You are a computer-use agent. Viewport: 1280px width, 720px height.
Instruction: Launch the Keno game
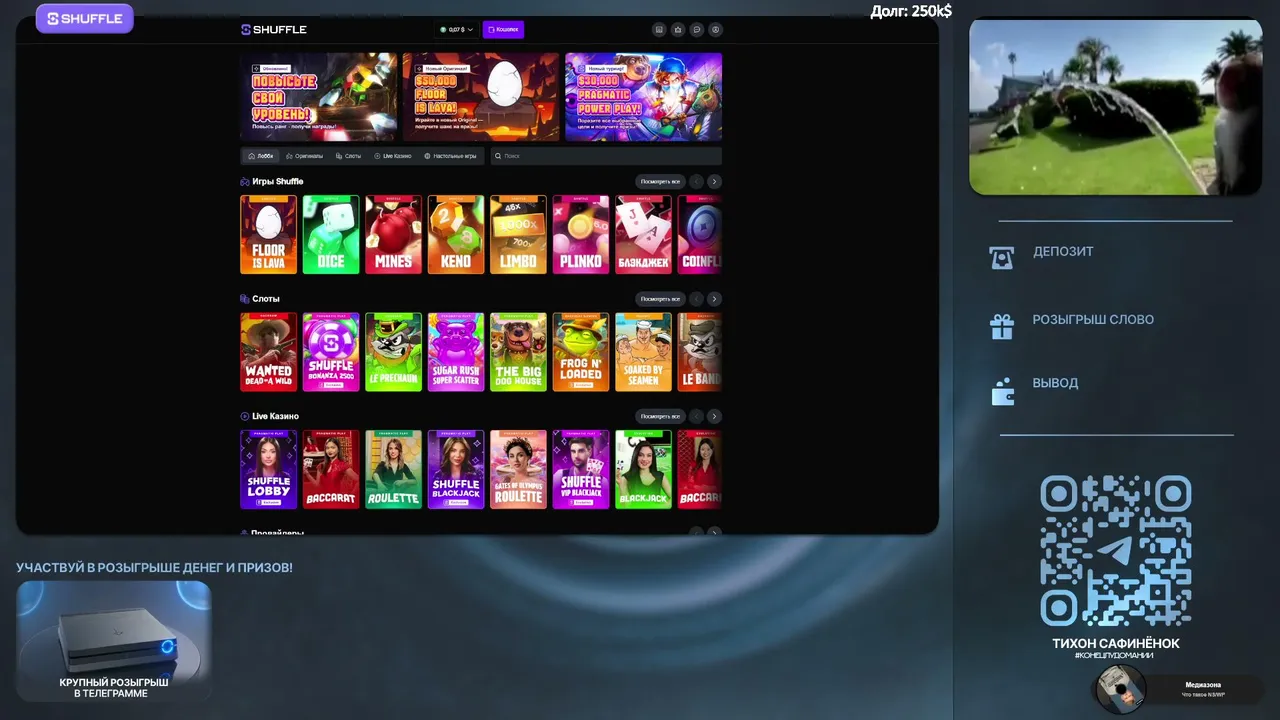456,234
